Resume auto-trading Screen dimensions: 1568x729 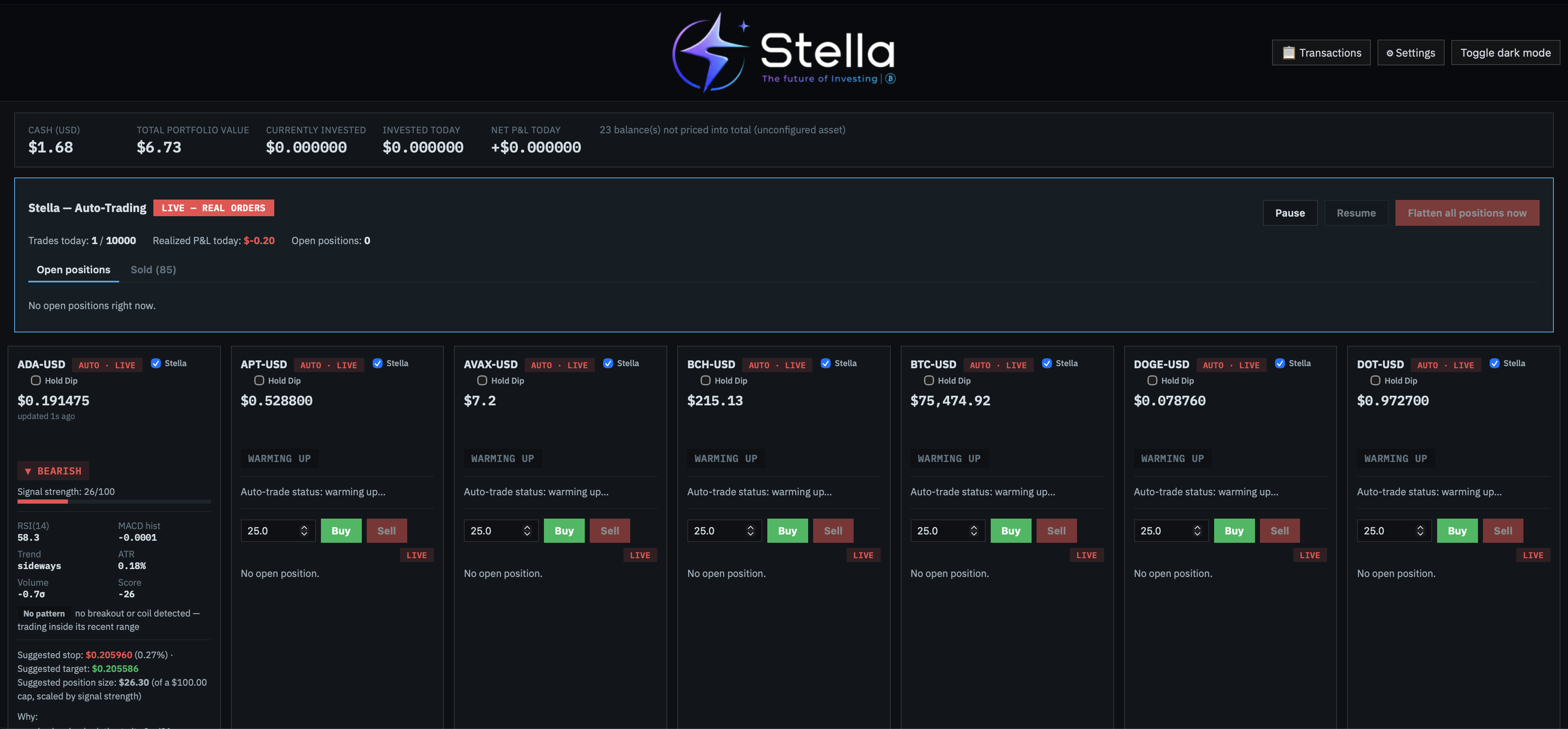coord(1355,213)
